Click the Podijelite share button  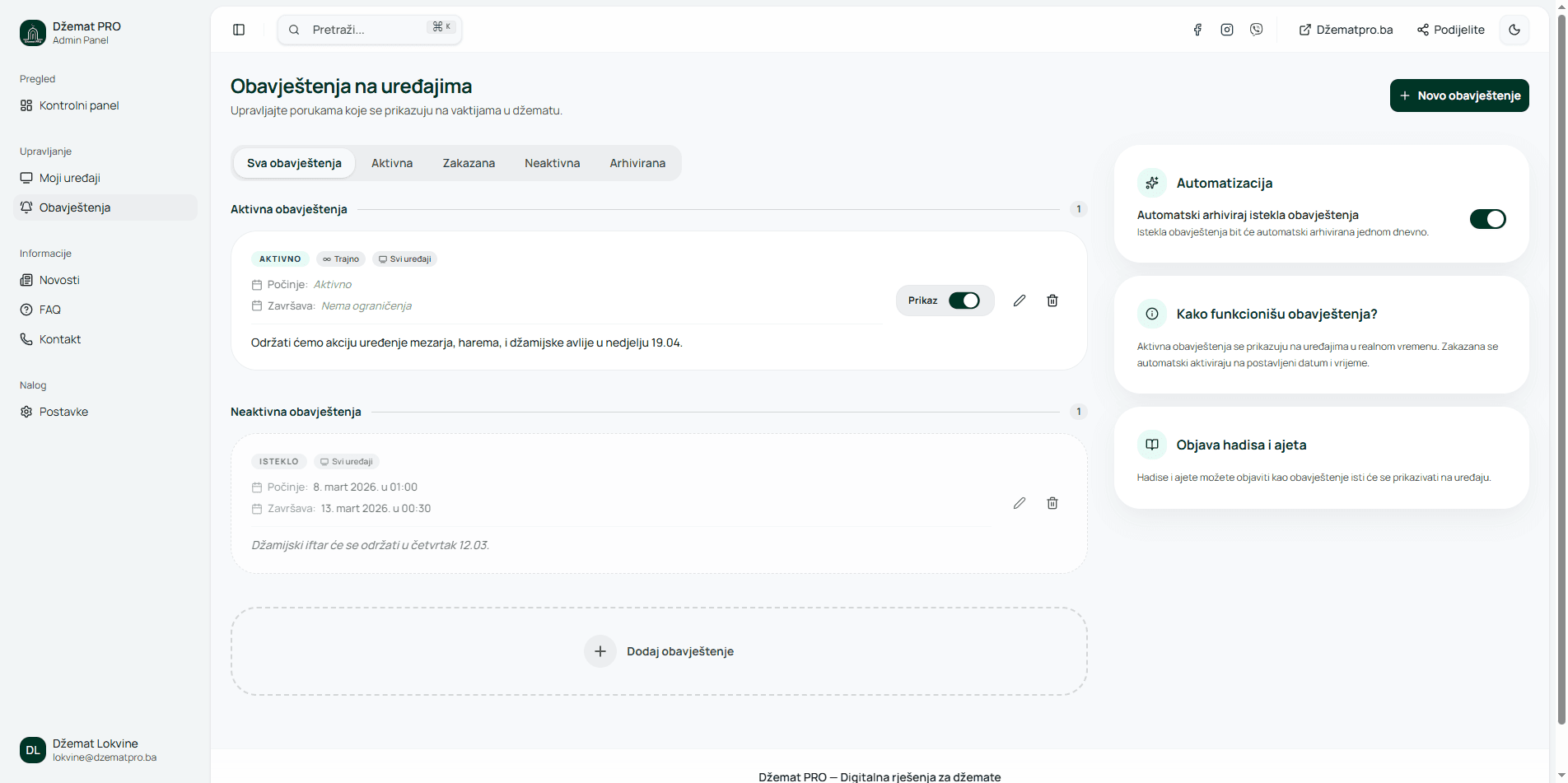click(x=1450, y=30)
